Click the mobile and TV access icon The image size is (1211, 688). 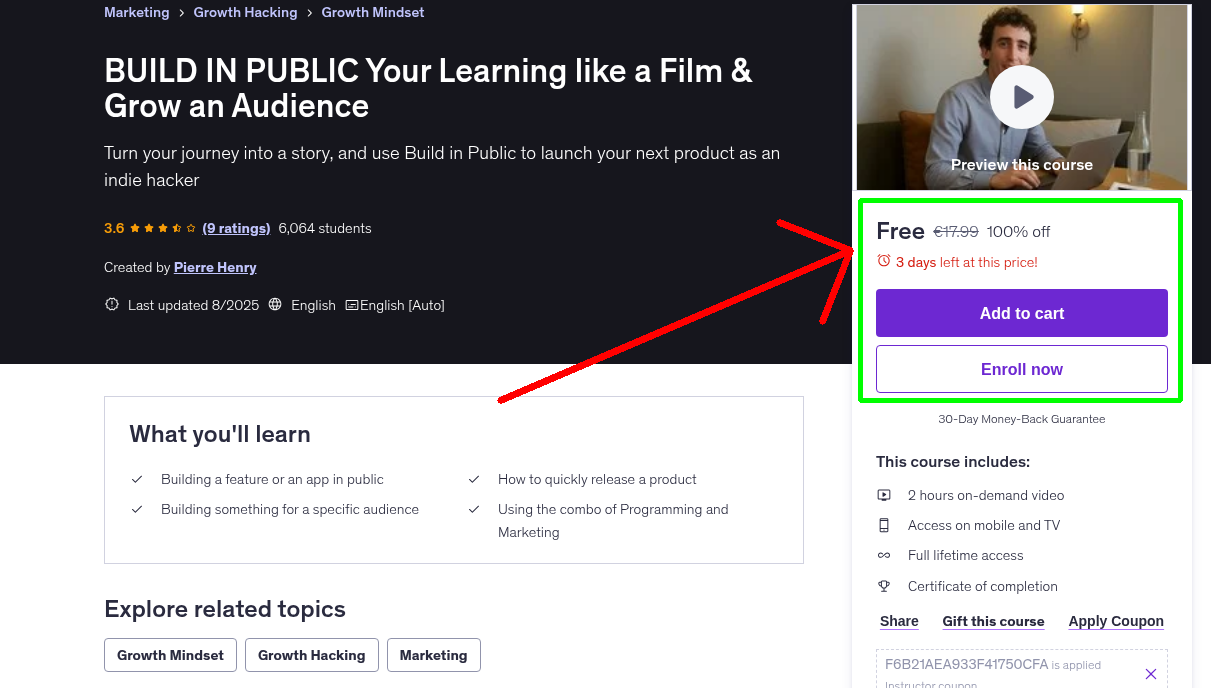point(884,524)
